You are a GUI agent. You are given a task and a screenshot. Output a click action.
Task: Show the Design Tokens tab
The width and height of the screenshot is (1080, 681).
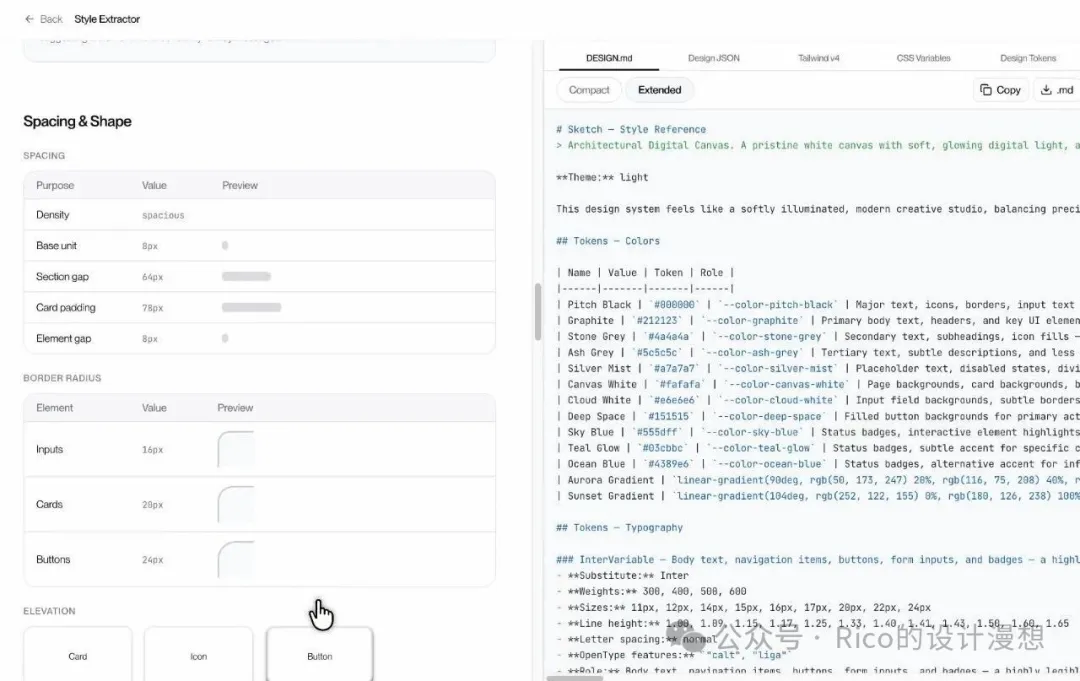tap(1027, 58)
